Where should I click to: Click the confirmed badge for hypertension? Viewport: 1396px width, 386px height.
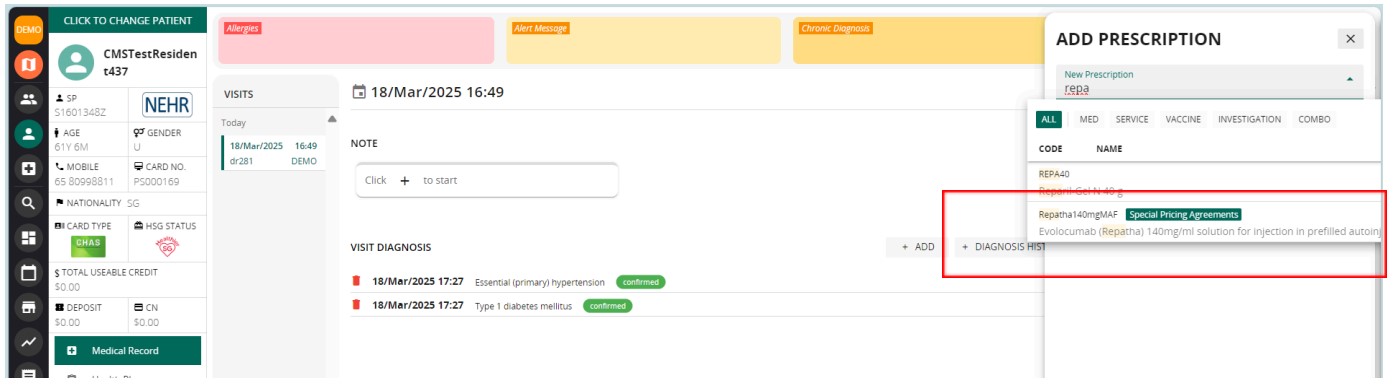pos(640,282)
